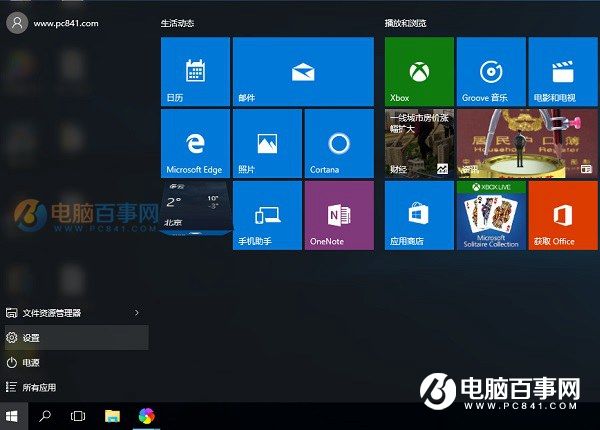
Task: Click the Windows Start button
Action: click(x=12, y=416)
